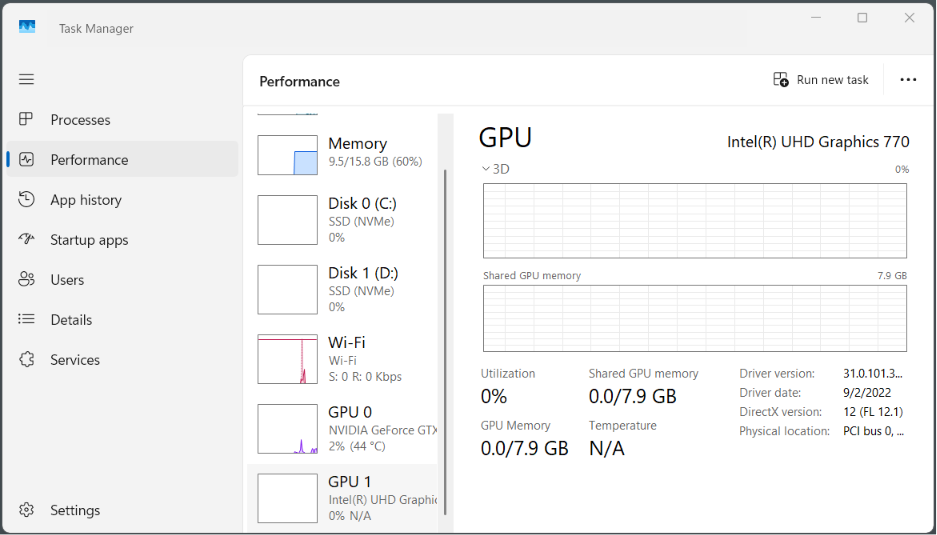Go to the Processes page
The image size is (937, 535).
pyautogui.click(x=123, y=120)
